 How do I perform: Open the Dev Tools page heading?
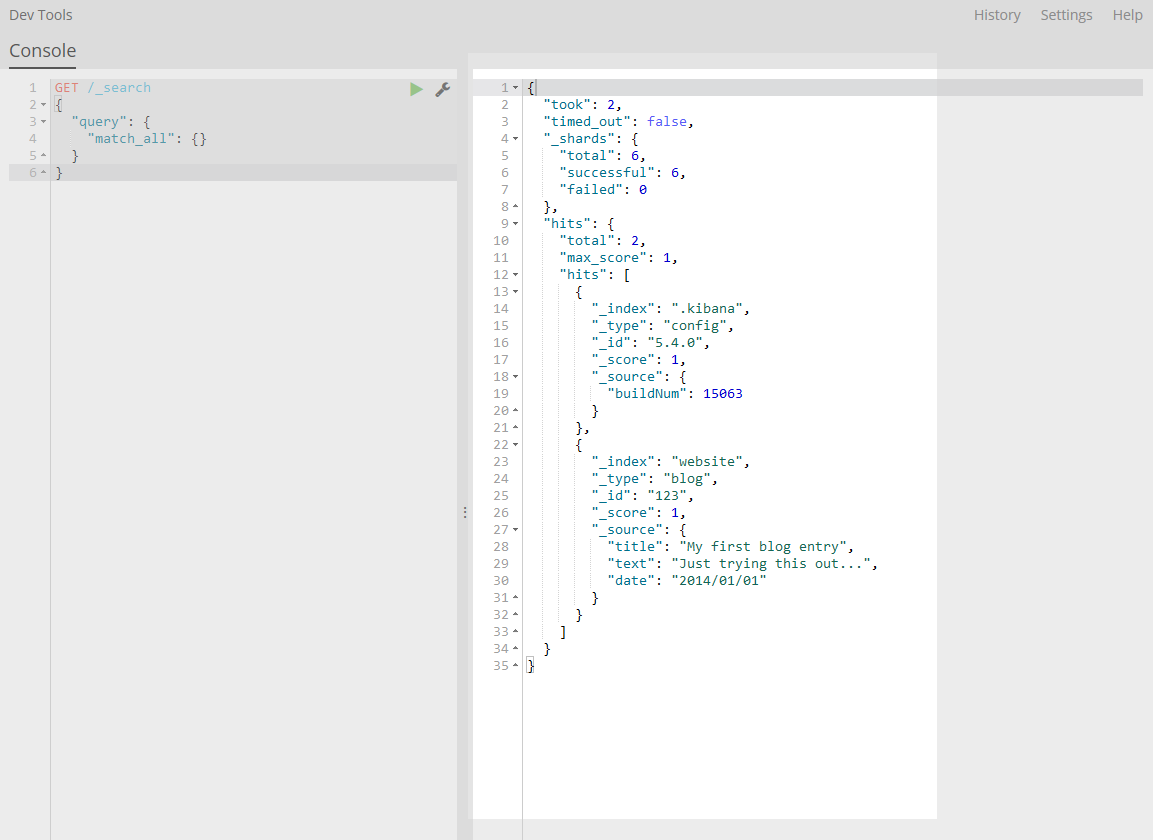pos(40,14)
